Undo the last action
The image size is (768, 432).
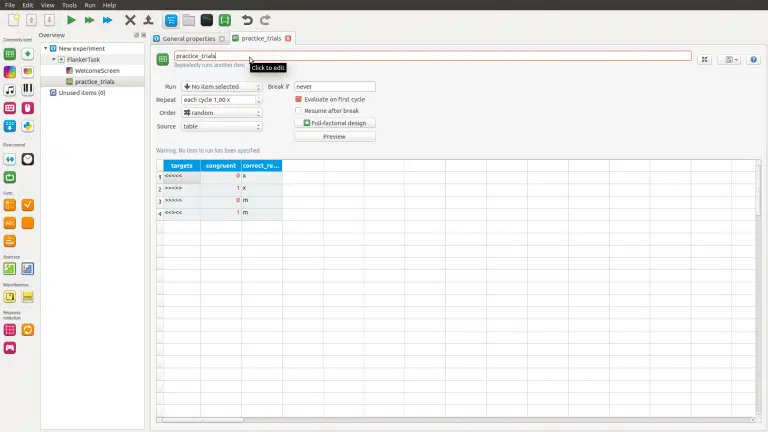tap(247, 20)
